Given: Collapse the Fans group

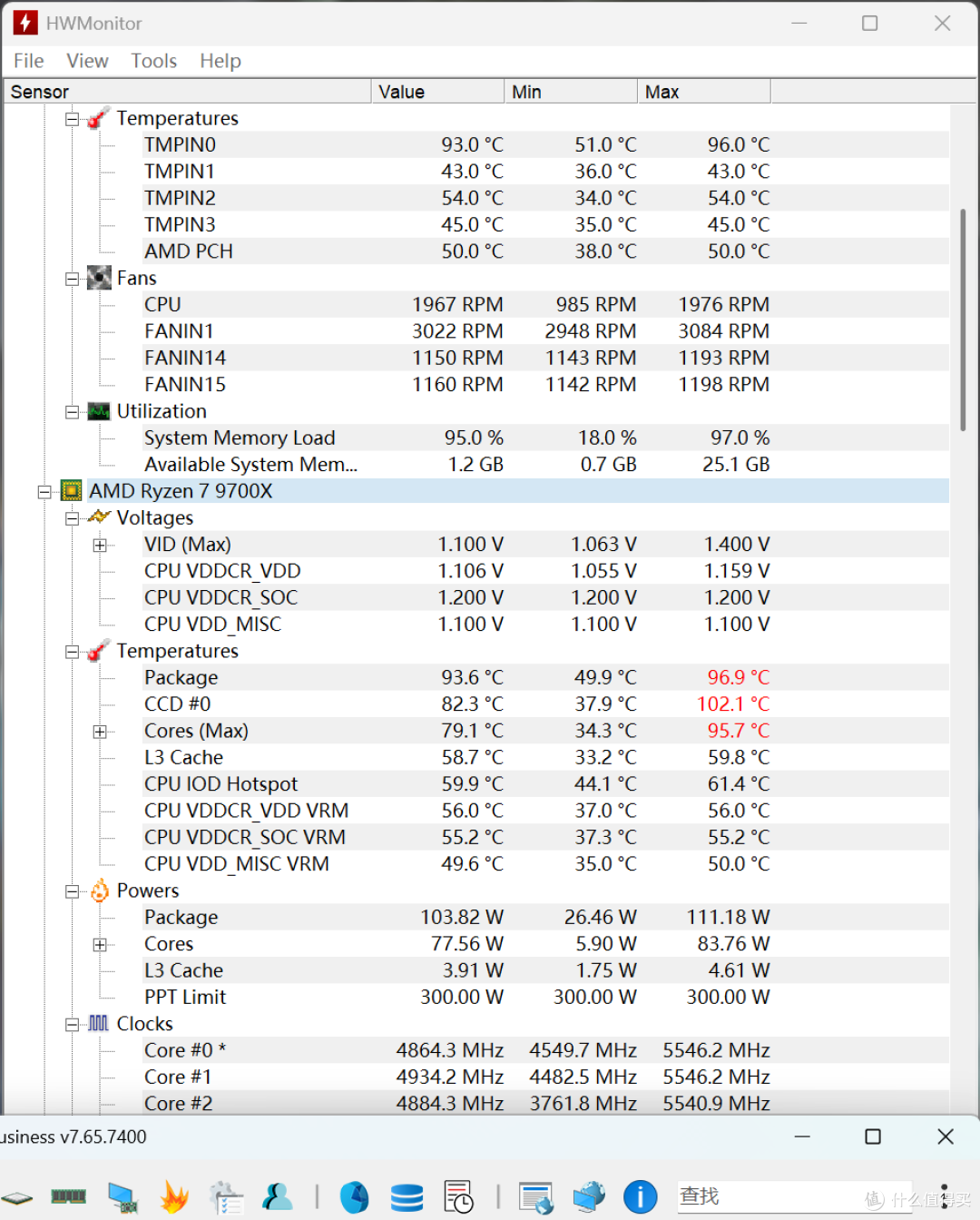Looking at the screenshot, I should click(72, 279).
